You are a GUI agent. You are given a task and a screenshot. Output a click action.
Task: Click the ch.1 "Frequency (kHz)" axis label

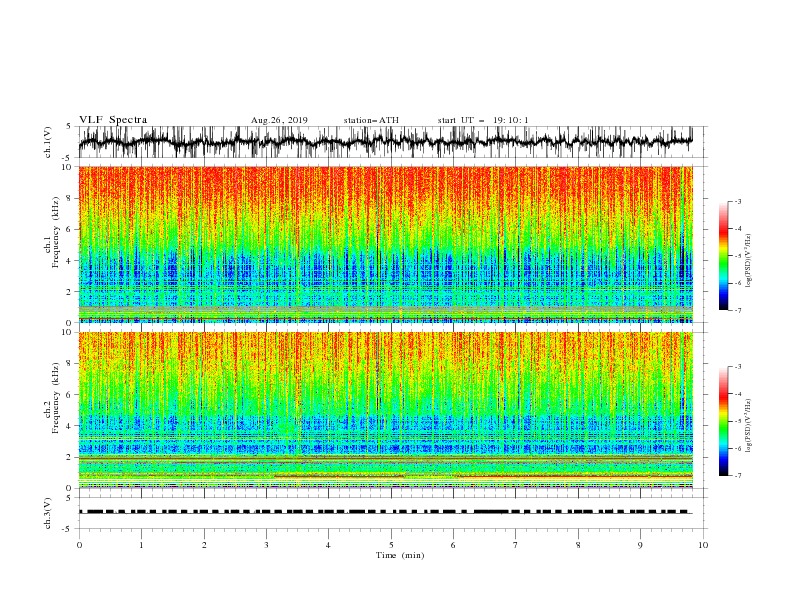click(x=56, y=232)
